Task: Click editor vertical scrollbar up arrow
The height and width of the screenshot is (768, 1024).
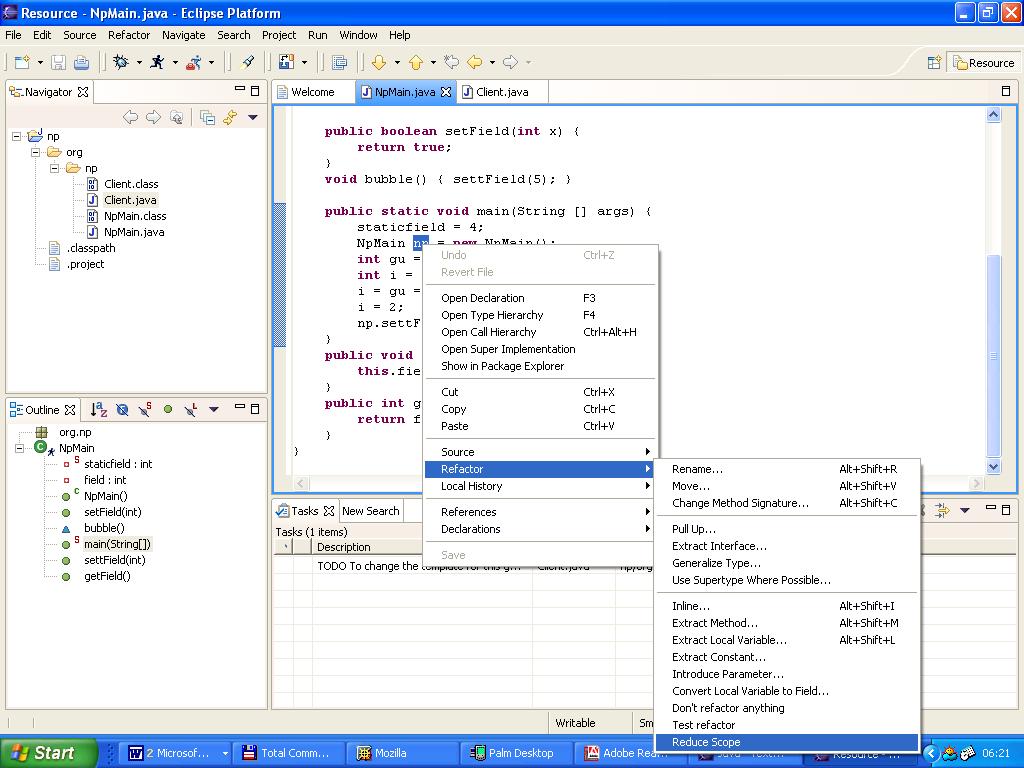Action: pos(993,115)
